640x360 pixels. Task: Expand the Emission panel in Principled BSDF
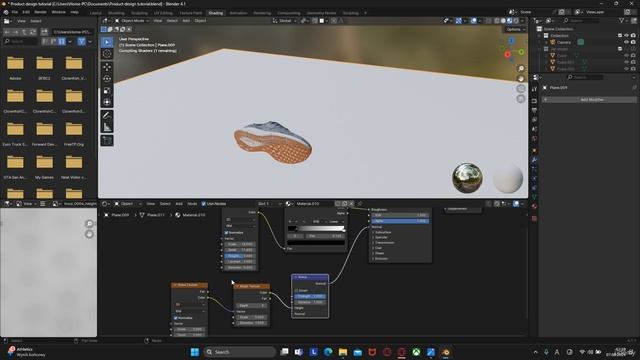381,258
